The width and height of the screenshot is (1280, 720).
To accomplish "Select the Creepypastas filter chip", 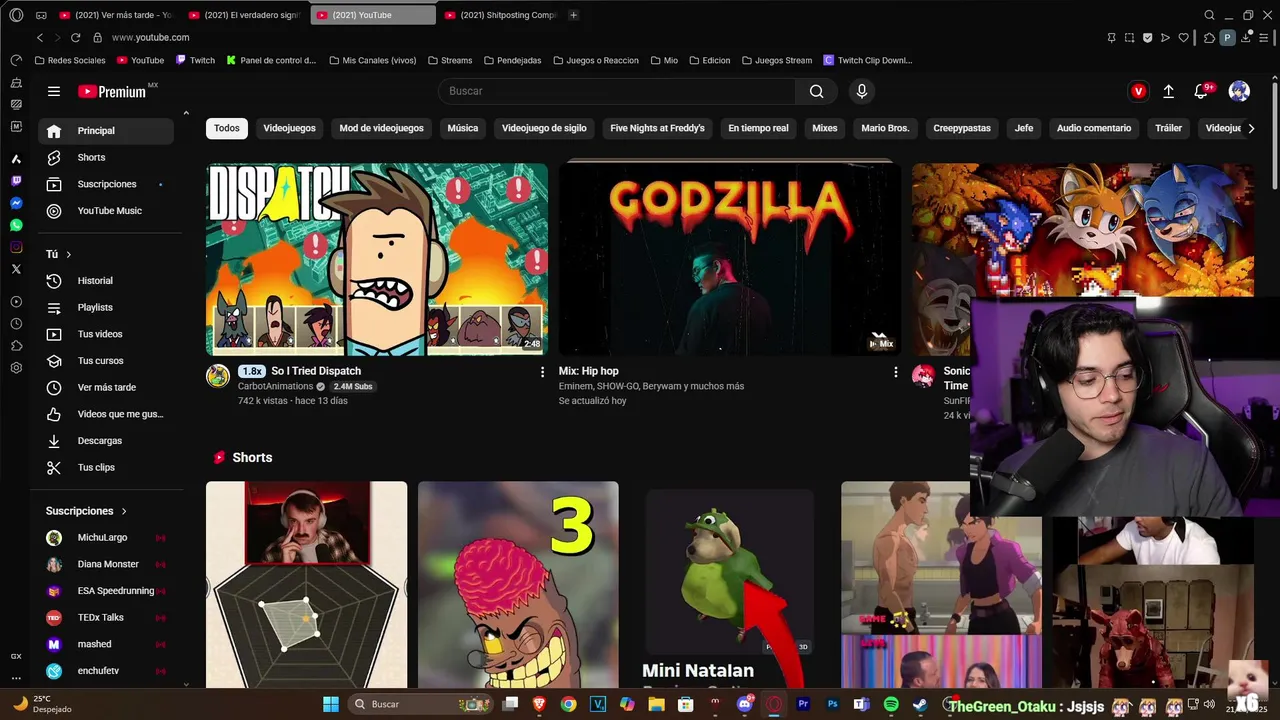I will coord(962,128).
